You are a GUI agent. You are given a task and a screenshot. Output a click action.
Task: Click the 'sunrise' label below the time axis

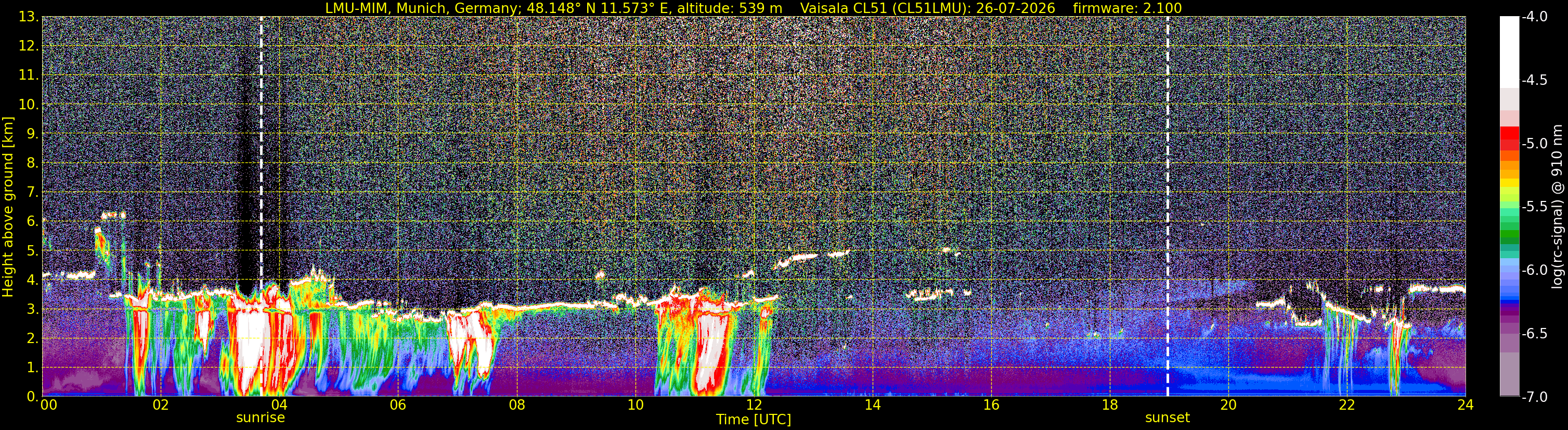261,418
